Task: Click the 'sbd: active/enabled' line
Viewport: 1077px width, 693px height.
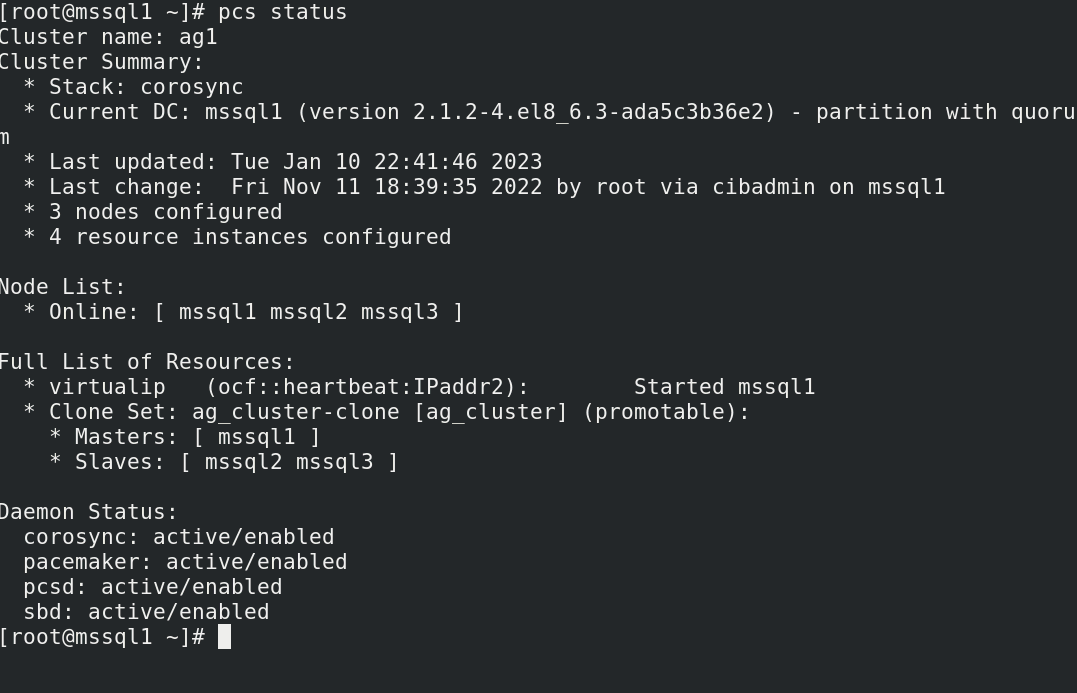Action: click(x=146, y=612)
